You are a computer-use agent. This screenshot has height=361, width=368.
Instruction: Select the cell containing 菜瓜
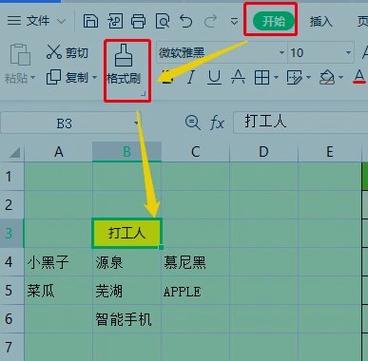click(58, 290)
